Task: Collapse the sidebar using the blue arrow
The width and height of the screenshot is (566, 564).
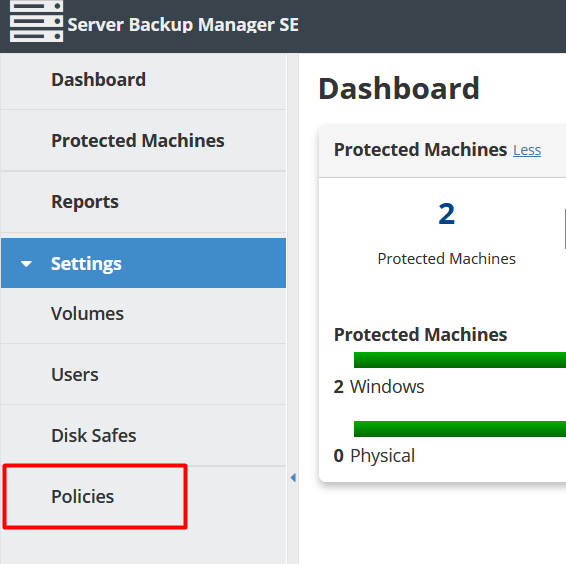Action: point(293,478)
